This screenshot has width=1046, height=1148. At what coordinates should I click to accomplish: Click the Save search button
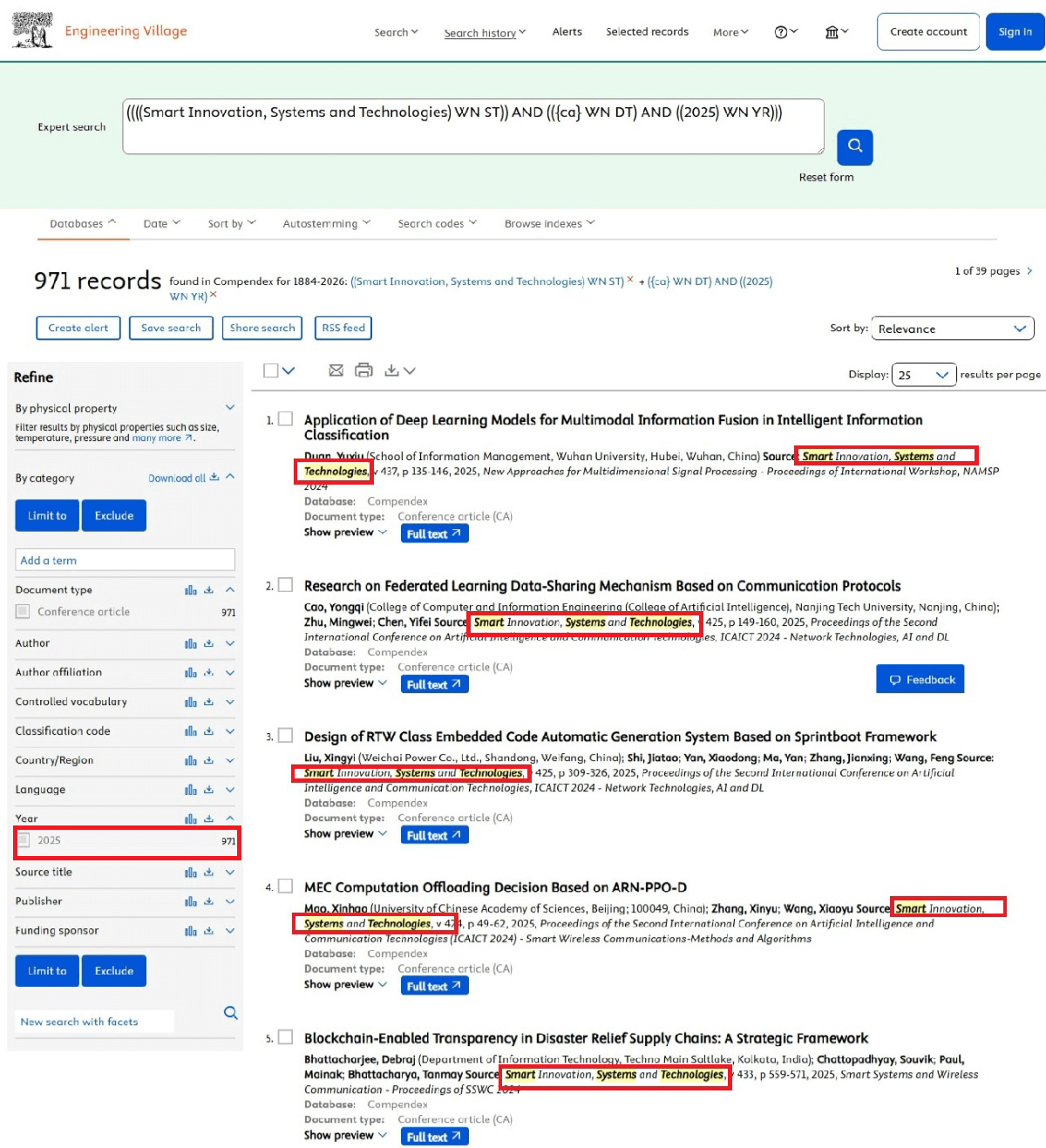(171, 328)
